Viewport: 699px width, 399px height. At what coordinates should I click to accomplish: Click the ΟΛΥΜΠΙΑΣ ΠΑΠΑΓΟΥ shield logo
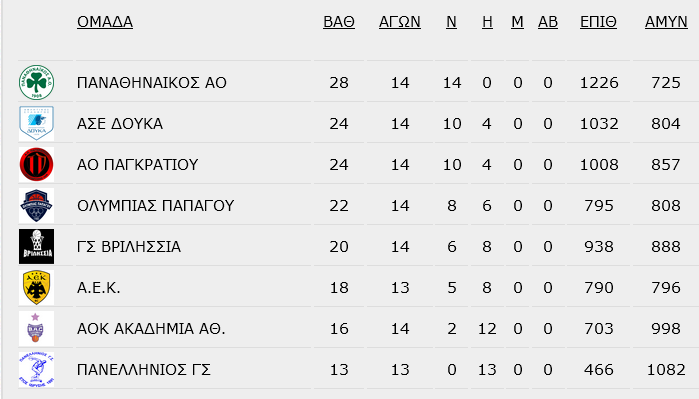pos(37,206)
